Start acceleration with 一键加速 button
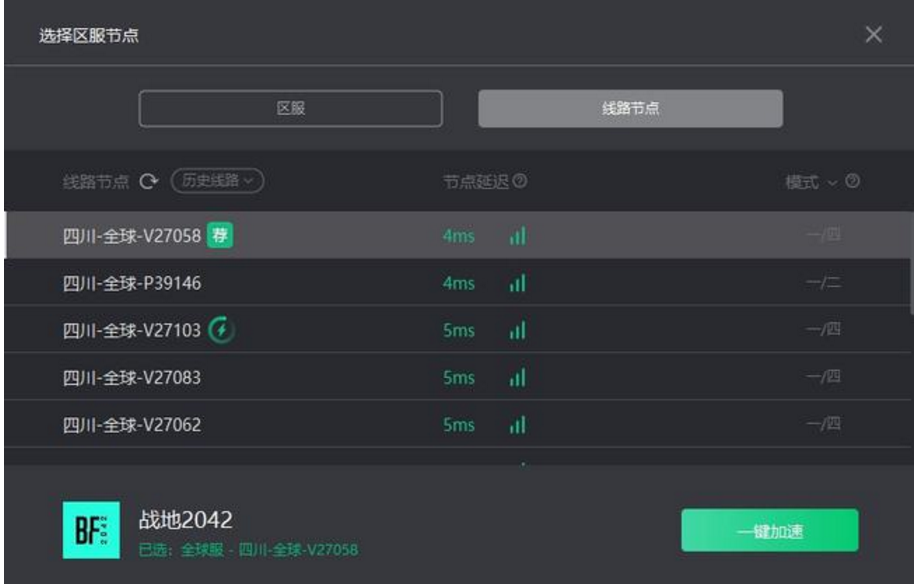This screenshot has width=915, height=584. click(770, 530)
